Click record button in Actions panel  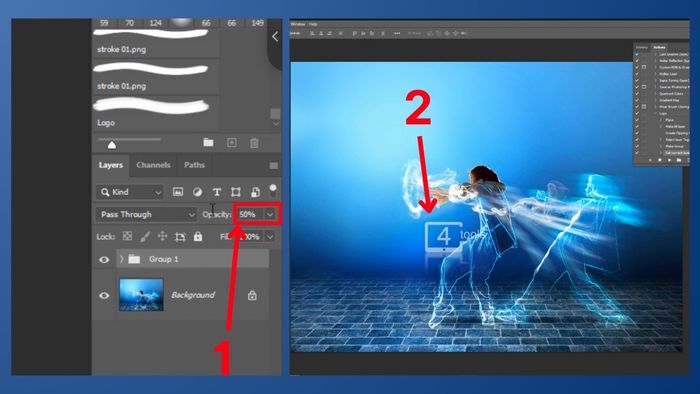(x=660, y=160)
